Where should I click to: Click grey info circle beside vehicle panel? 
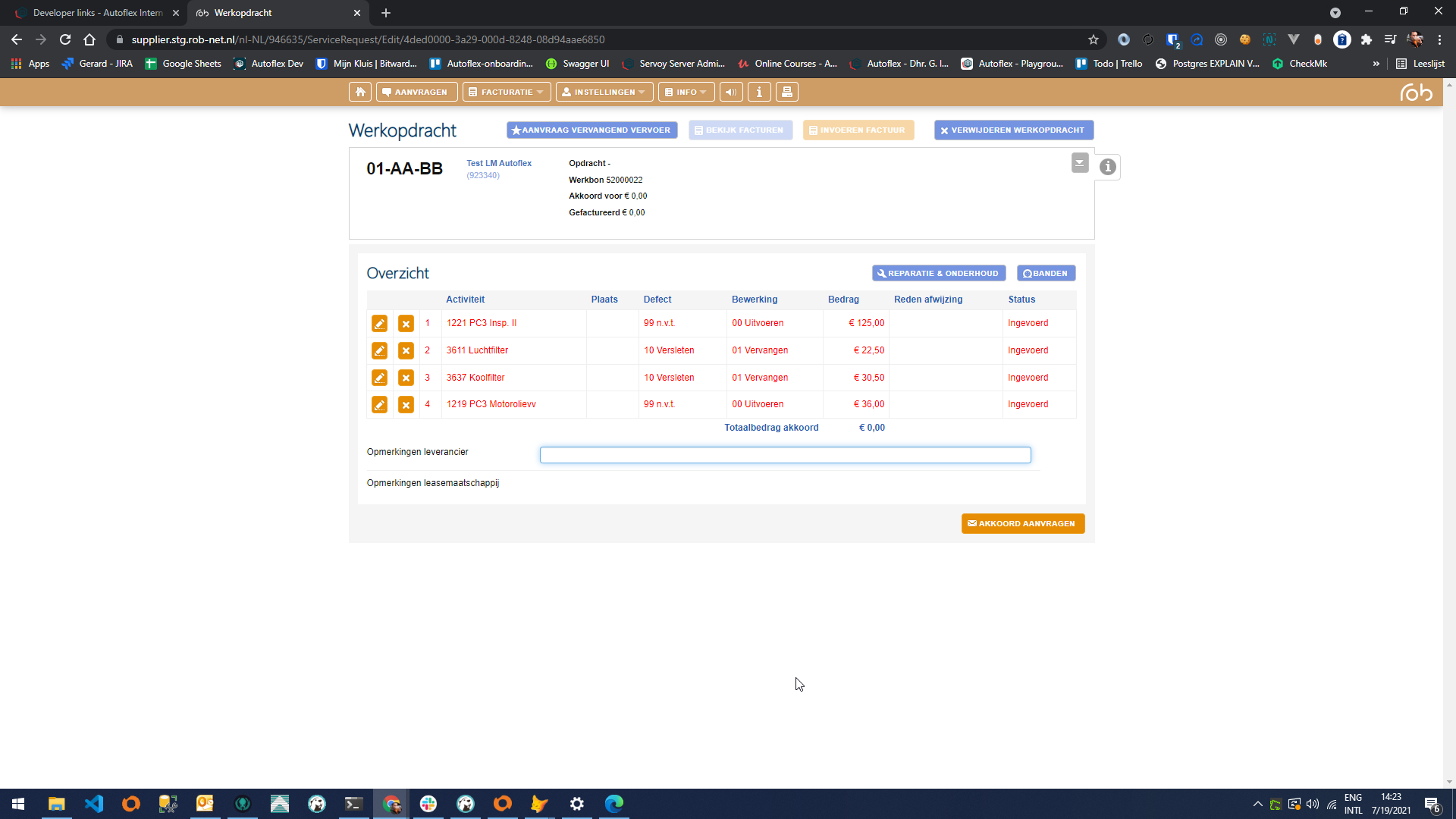(1107, 167)
